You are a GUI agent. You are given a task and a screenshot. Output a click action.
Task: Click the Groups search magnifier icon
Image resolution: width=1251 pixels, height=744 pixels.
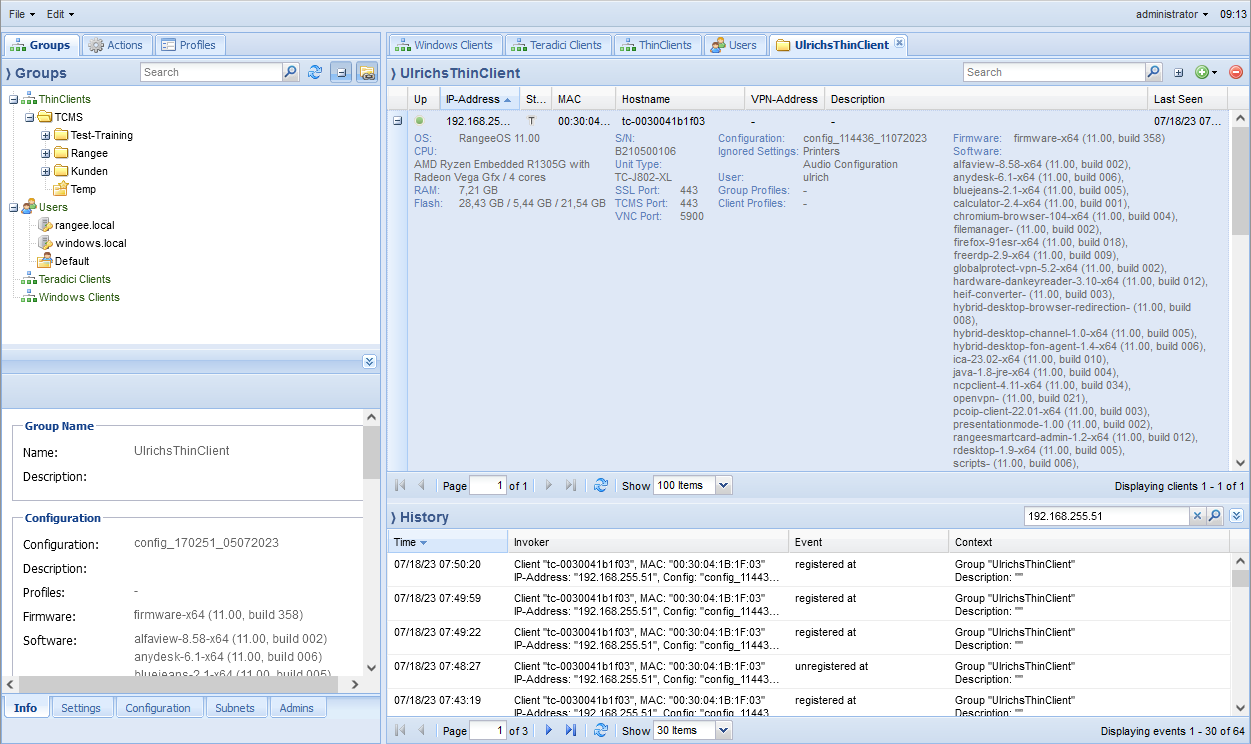pyautogui.click(x=291, y=73)
